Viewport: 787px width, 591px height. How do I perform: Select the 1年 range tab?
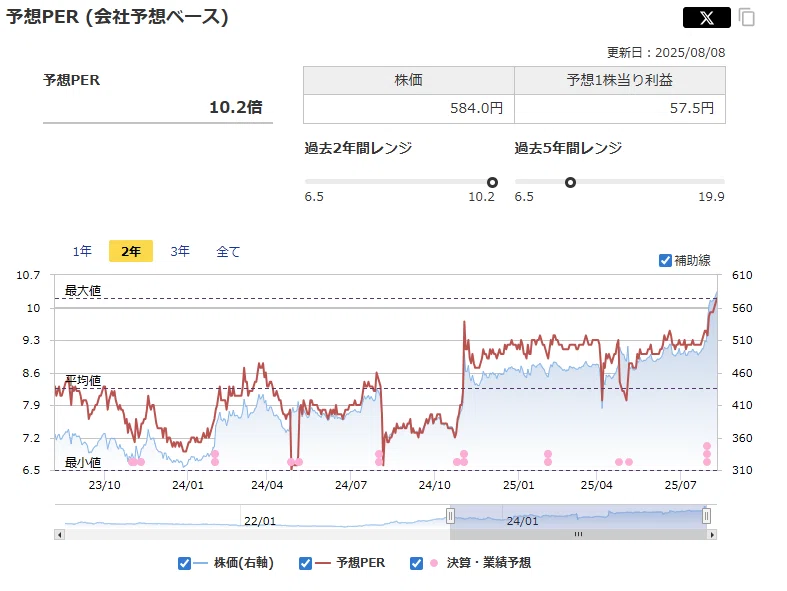tap(82, 251)
